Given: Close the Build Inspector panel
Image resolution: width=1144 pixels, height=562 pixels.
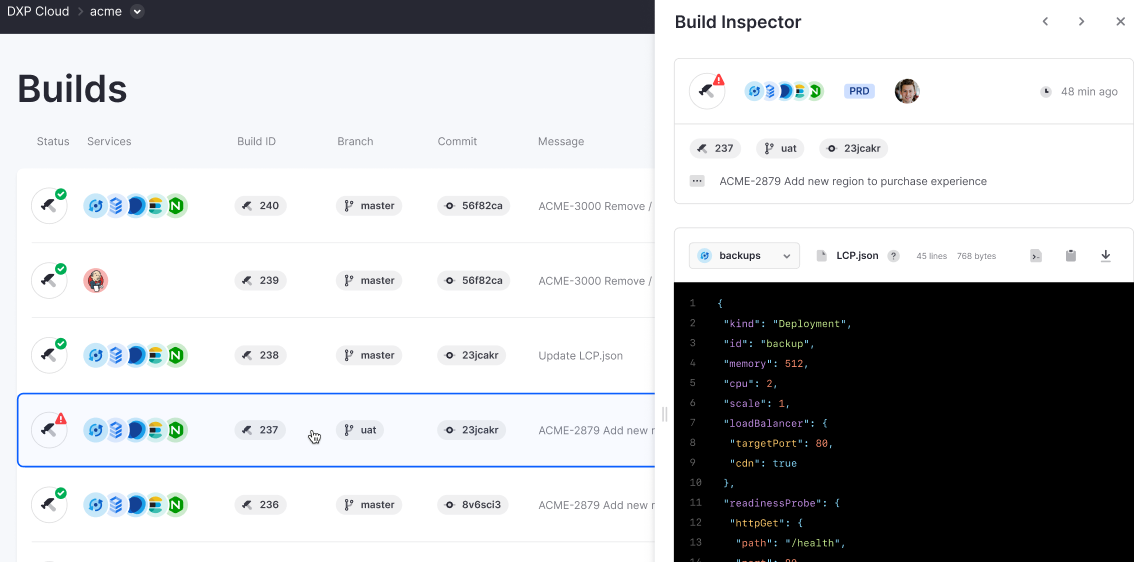Looking at the screenshot, I should point(1120,22).
